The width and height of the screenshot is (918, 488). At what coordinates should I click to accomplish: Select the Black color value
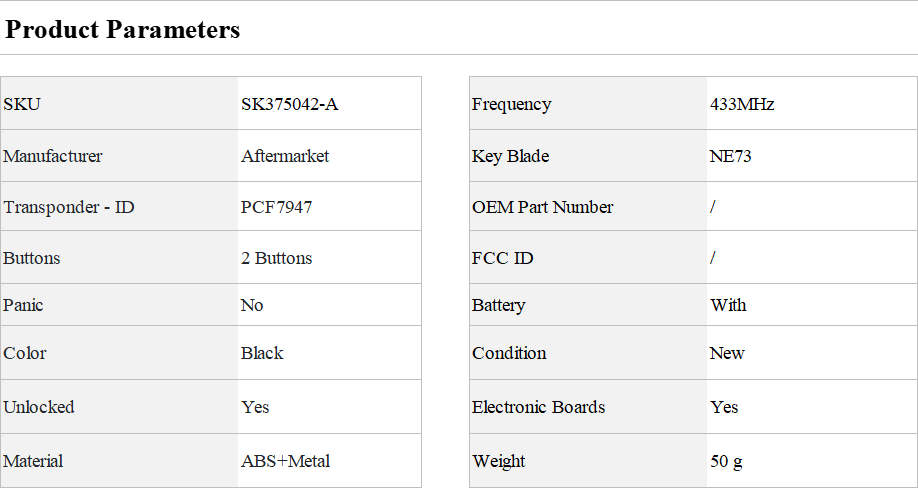262,353
